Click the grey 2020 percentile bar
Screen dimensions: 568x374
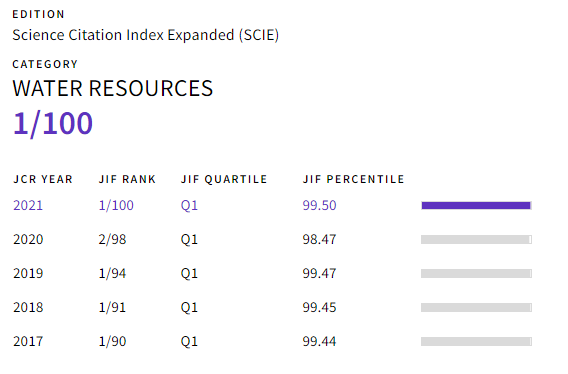[476, 240]
